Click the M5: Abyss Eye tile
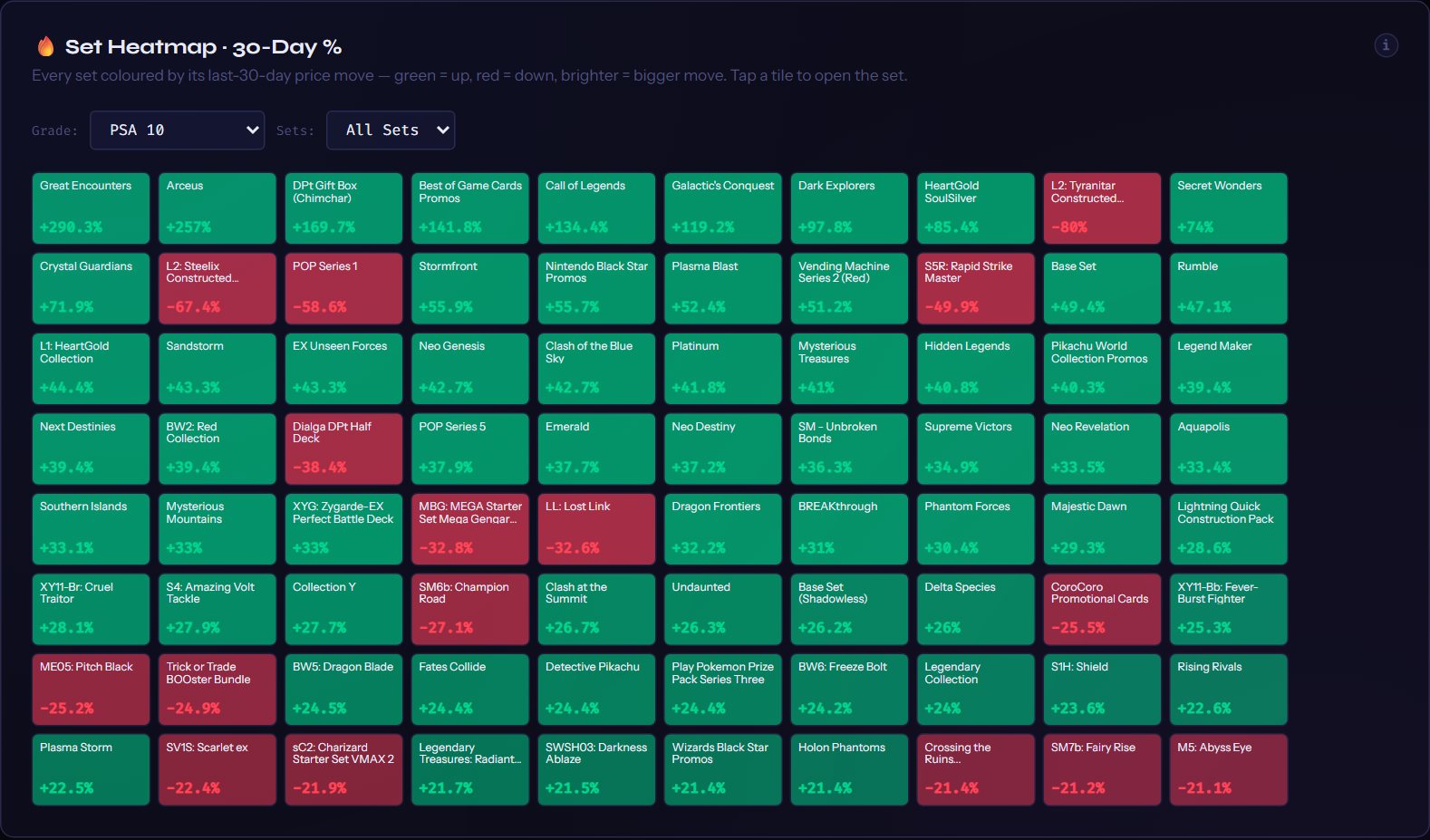Viewport: 1430px width, 840px height. coord(1229,769)
